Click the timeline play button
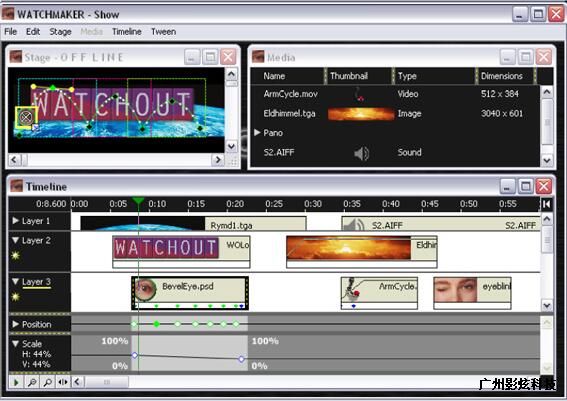Screen dimensions: 567x401 16,382
